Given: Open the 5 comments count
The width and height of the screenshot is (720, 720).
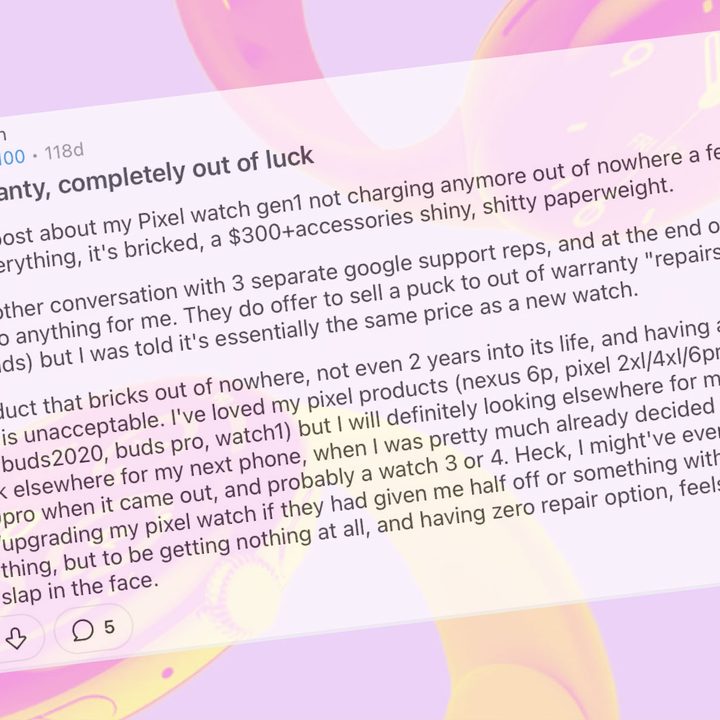Looking at the screenshot, I should (x=109, y=627).
